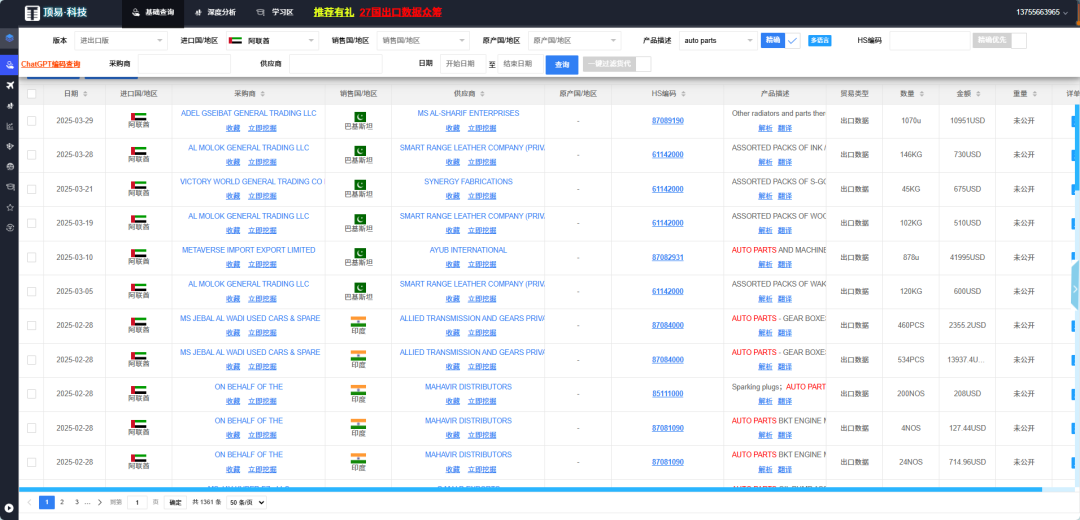Click the graduation cap icon in the sidebar
Image resolution: width=1080 pixels, height=520 pixels.
click(x=9, y=187)
